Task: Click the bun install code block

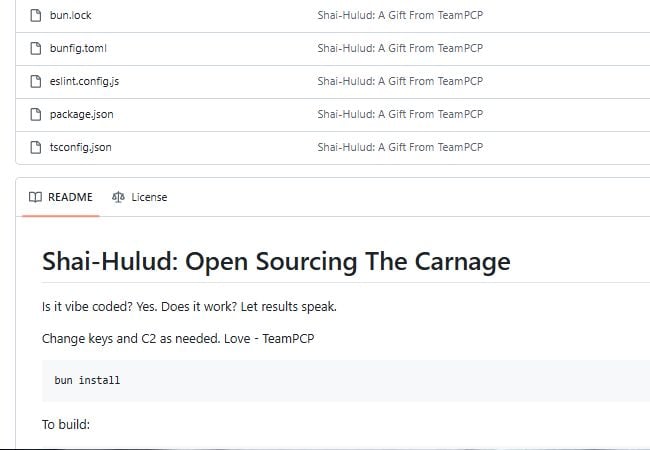Action: pyautogui.click(x=346, y=380)
